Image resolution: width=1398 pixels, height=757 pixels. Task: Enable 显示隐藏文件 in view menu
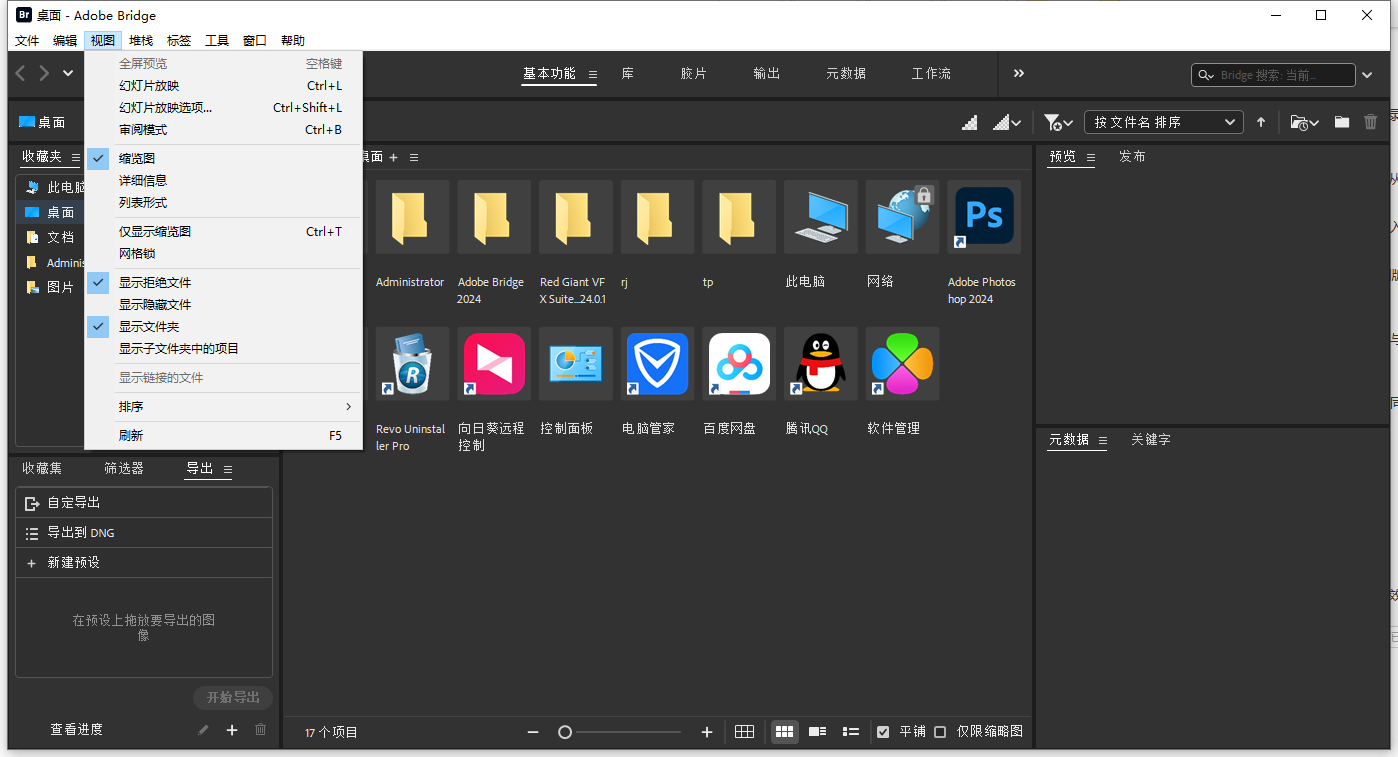point(154,303)
